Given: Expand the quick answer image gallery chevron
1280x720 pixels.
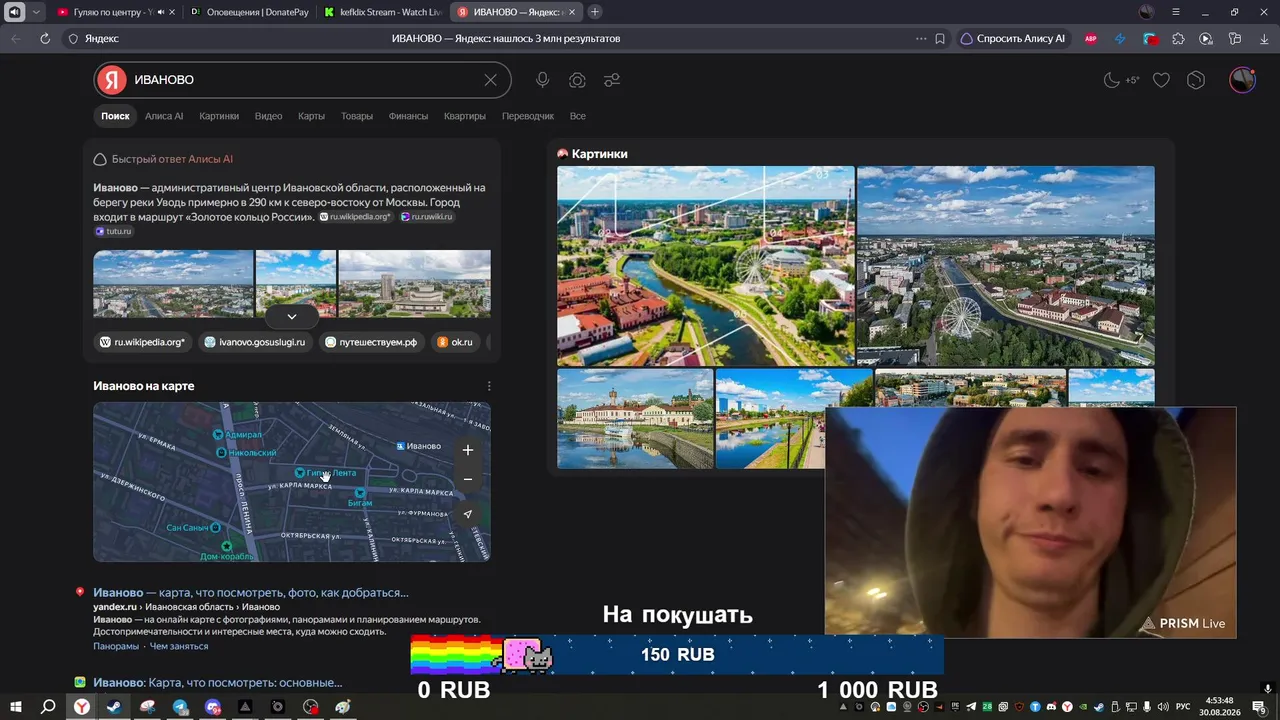Looking at the screenshot, I should (x=291, y=316).
